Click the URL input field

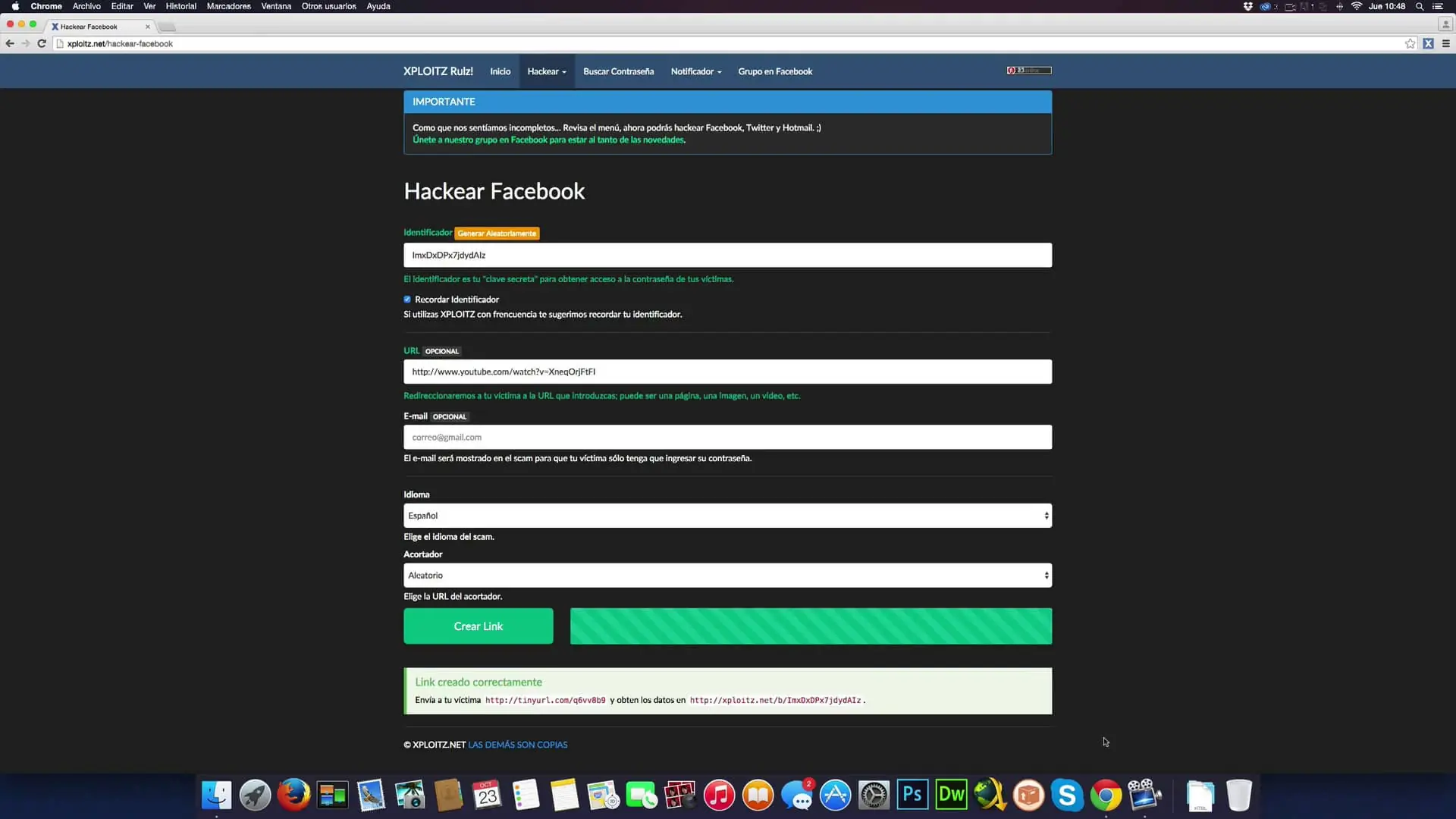pyautogui.click(x=727, y=372)
